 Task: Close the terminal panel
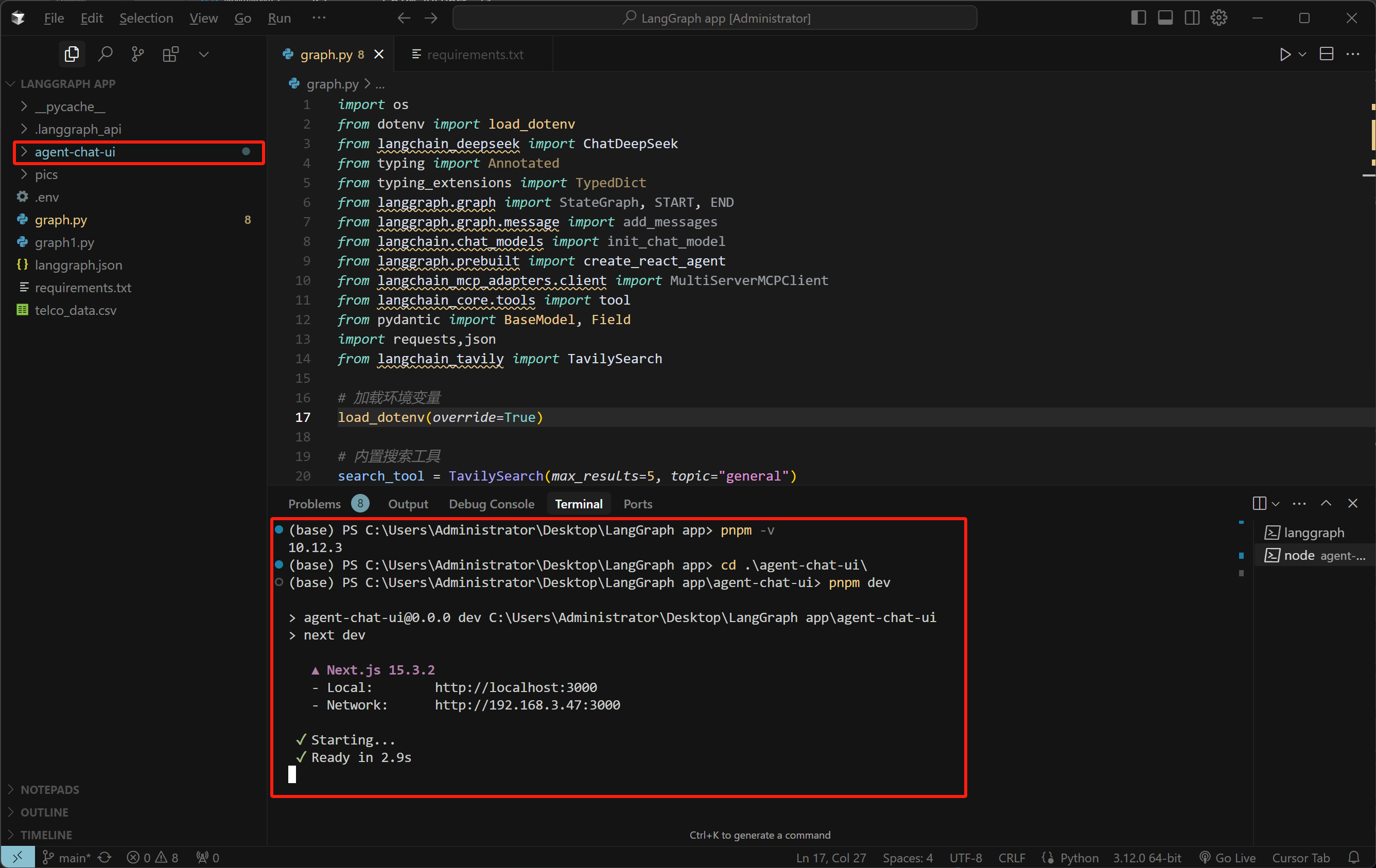pos(1352,504)
